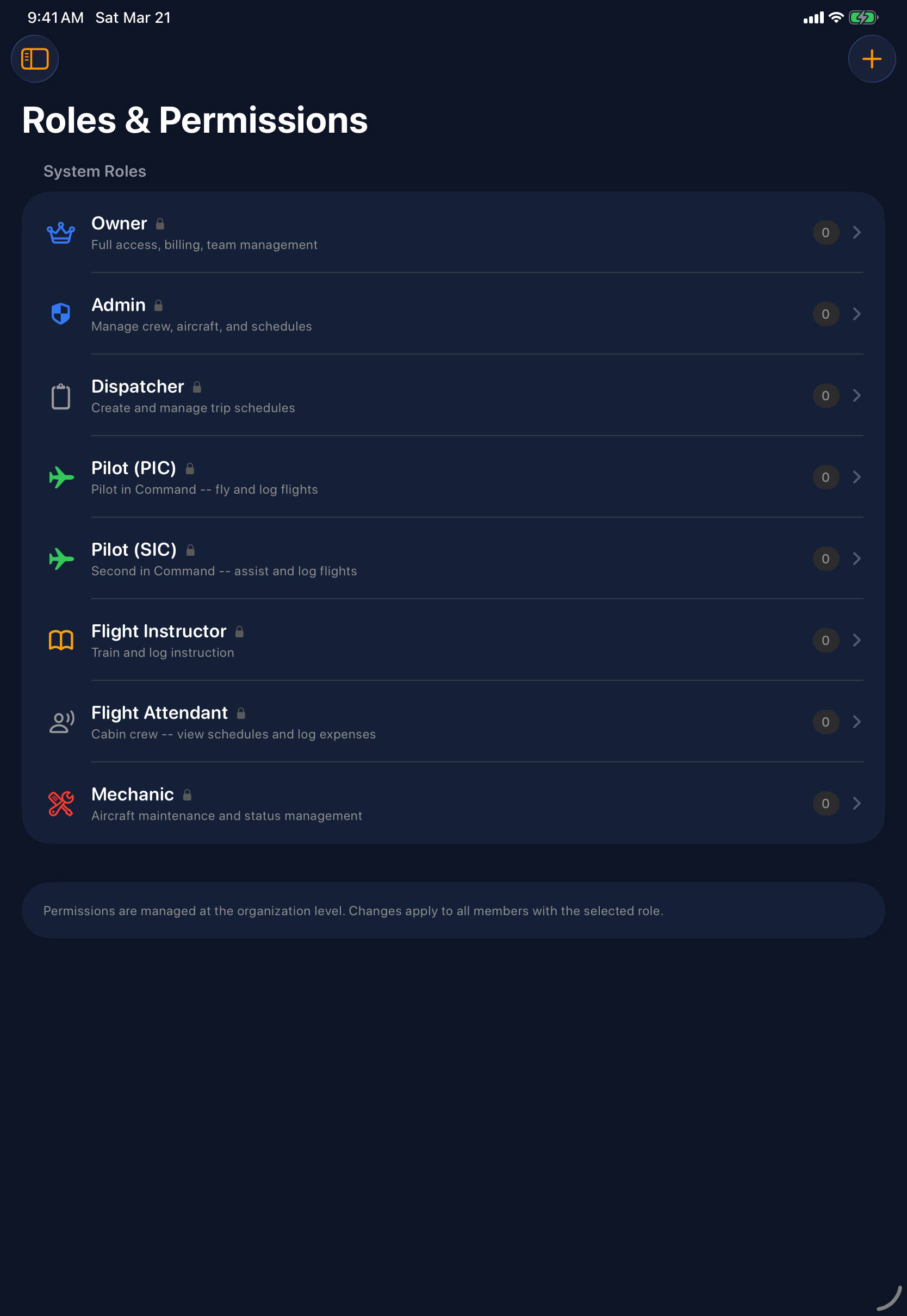Select the airplane icon next to Pilot (SIC)
This screenshot has width=907, height=1316.
[61, 559]
